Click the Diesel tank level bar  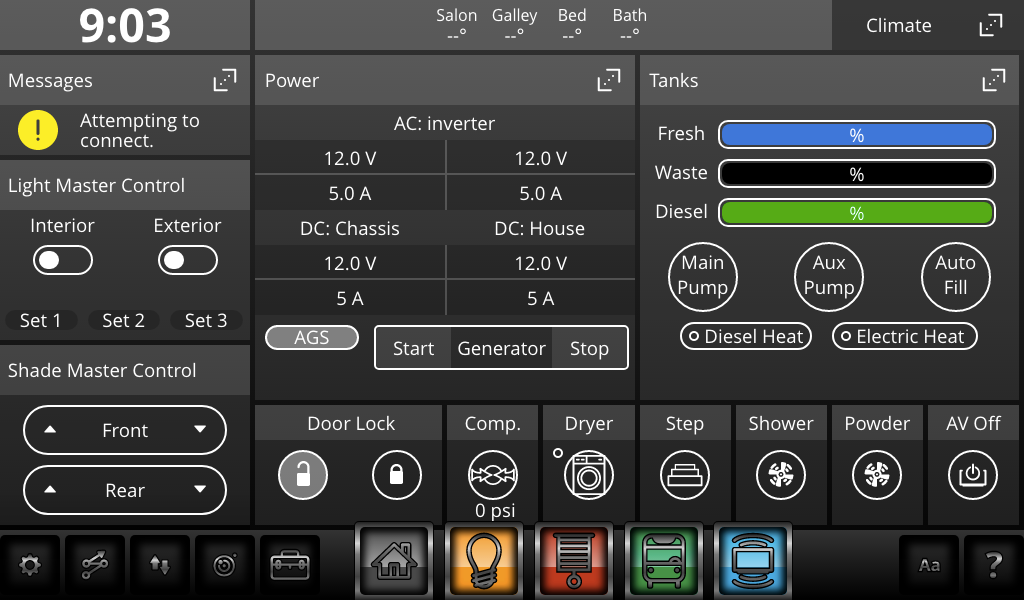pos(857,213)
